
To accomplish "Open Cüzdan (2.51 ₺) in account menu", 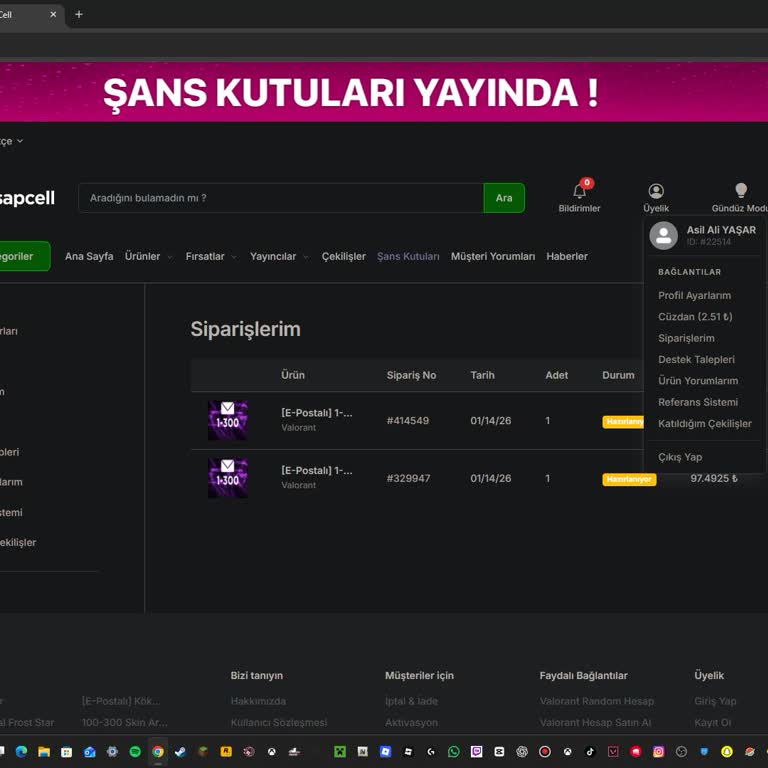I will coord(695,317).
